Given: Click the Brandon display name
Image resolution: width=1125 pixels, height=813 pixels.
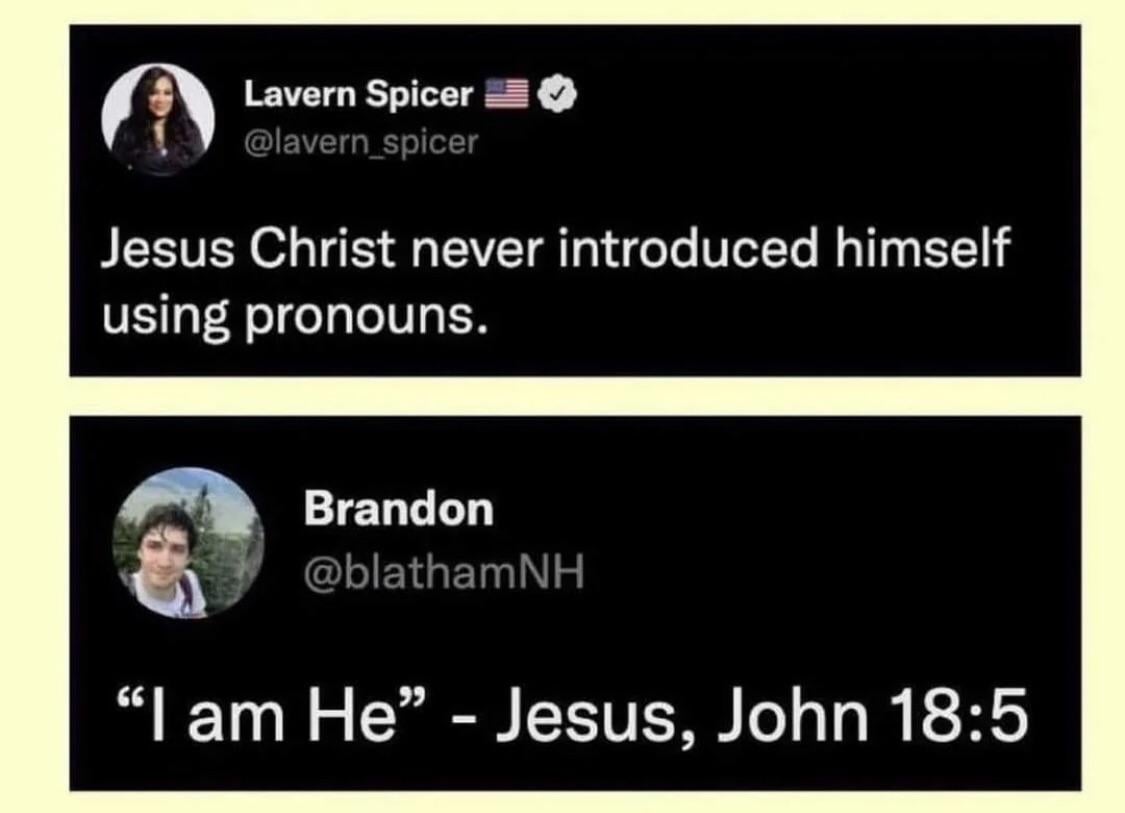Looking at the screenshot, I should click(x=399, y=510).
